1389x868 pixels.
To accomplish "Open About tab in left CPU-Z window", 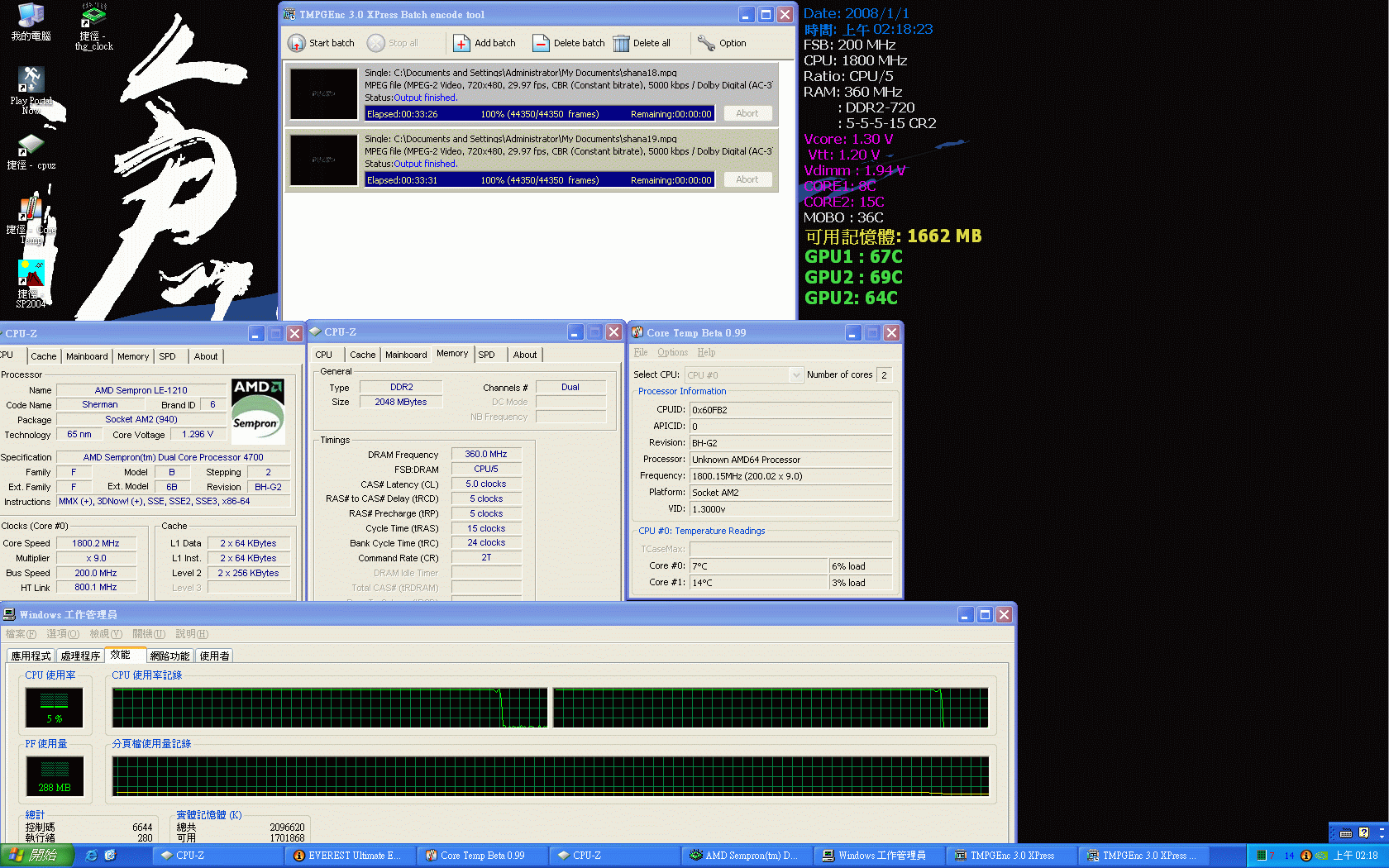I will click(206, 356).
